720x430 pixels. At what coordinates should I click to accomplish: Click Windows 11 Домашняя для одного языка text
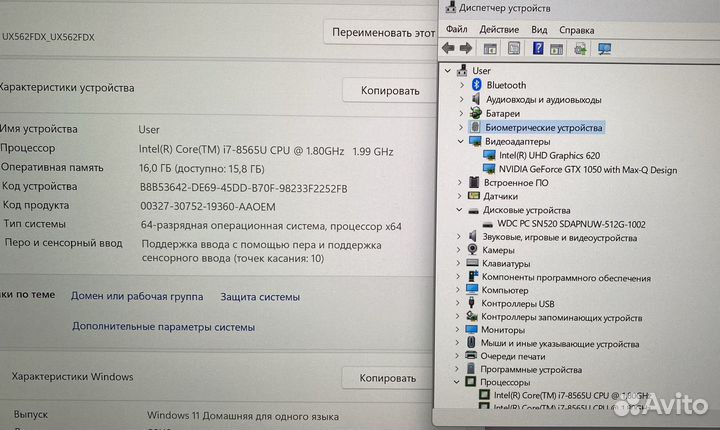[243, 416]
